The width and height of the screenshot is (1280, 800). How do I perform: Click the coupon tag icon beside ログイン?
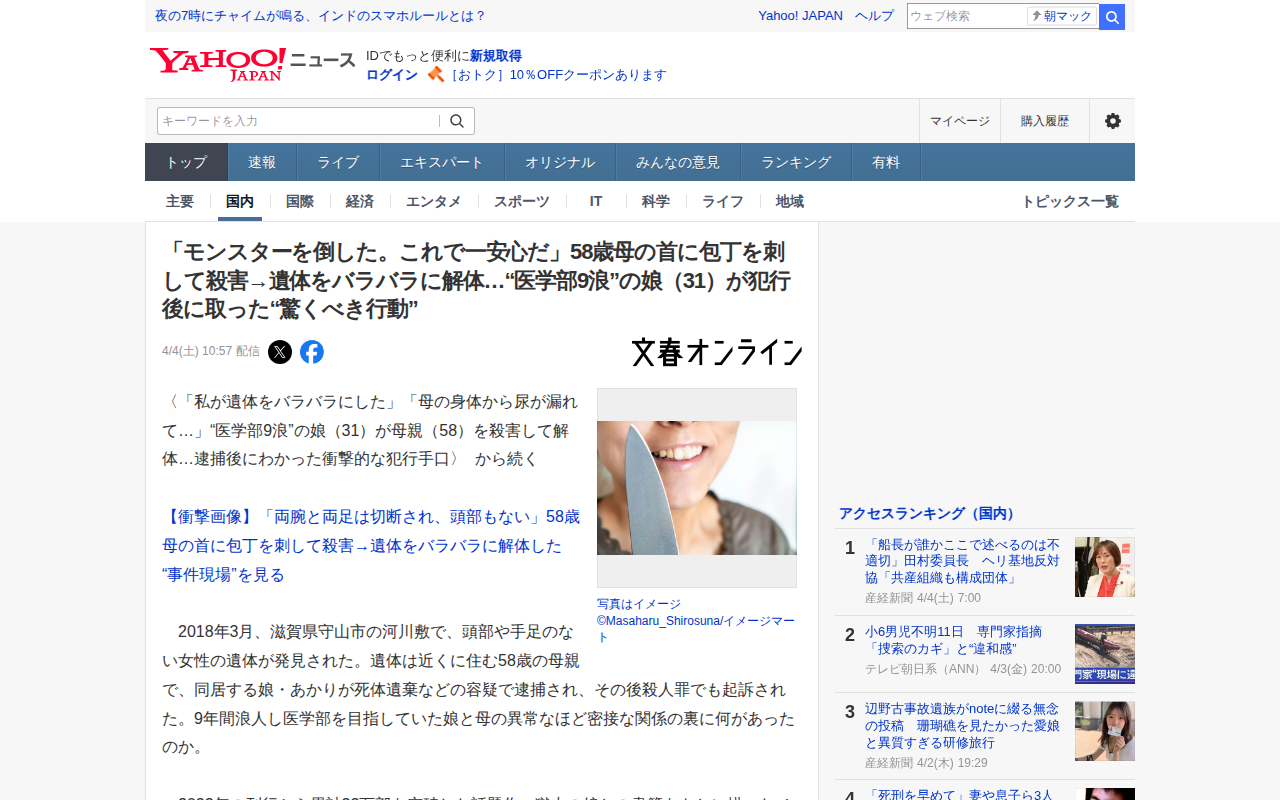435,74
